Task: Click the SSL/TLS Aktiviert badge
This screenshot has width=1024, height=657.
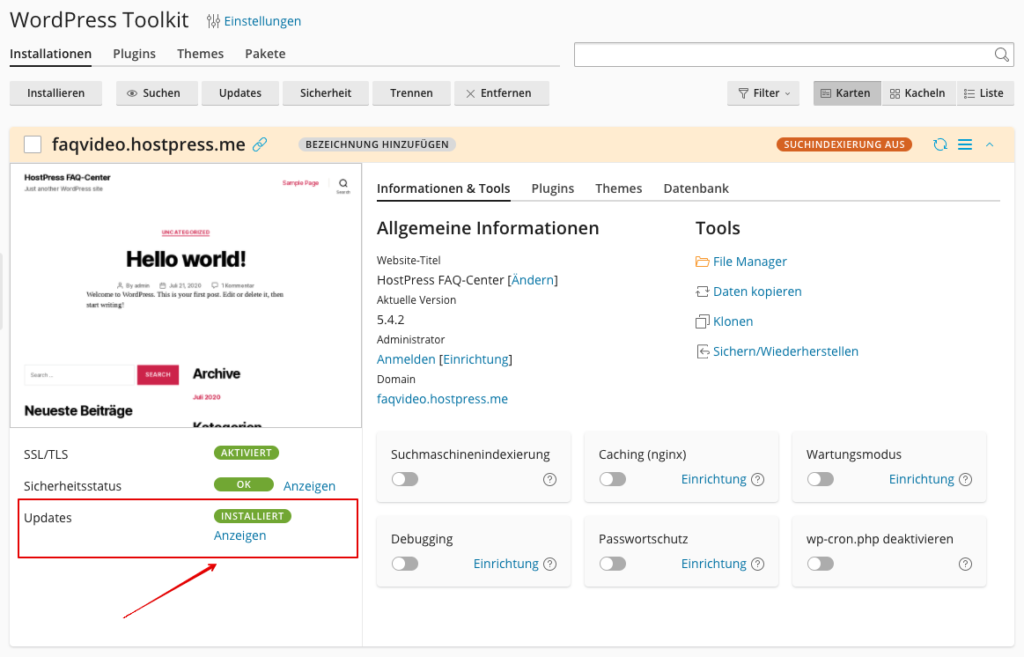Action: (x=246, y=453)
